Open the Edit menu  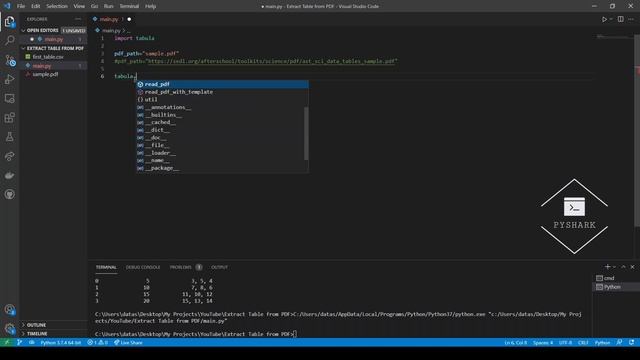(x=36, y=6)
